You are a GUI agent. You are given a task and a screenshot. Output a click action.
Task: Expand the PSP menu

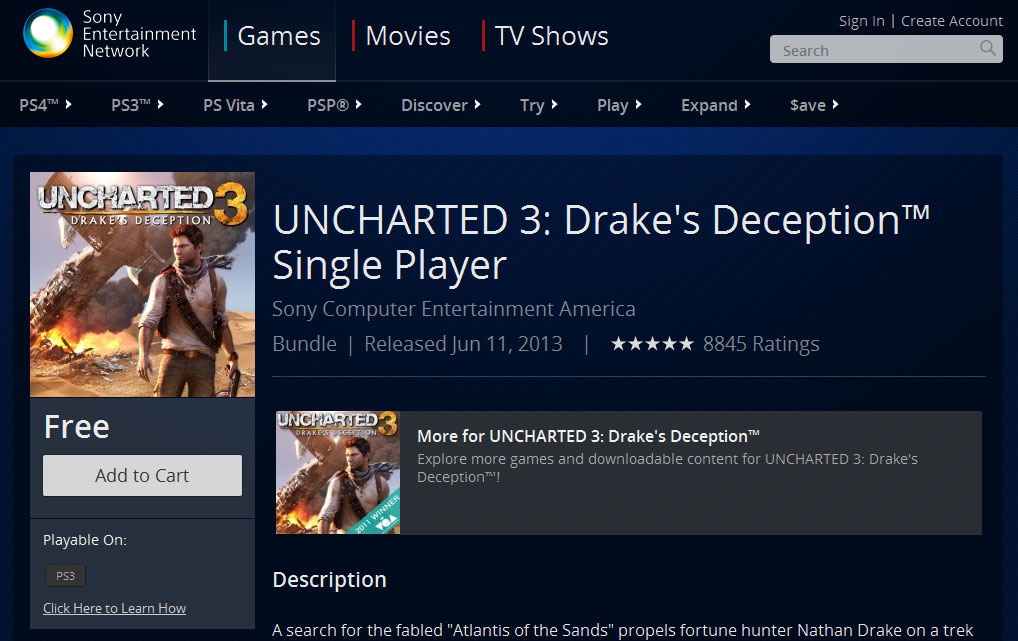pyautogui.click(x=334, y=105)
